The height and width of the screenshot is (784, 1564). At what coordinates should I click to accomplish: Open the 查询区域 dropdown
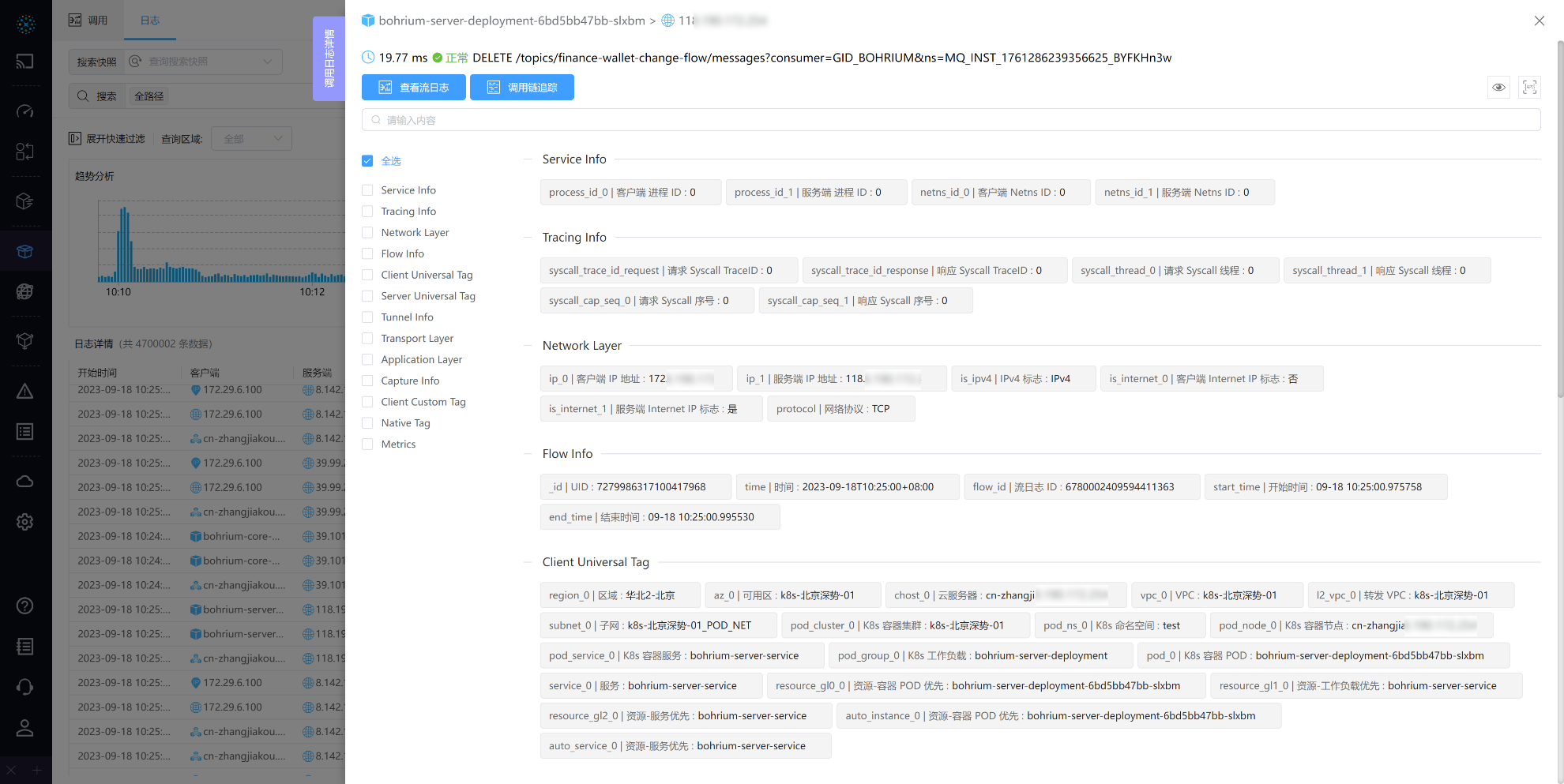pyautogui.click(x=253, y=139)
